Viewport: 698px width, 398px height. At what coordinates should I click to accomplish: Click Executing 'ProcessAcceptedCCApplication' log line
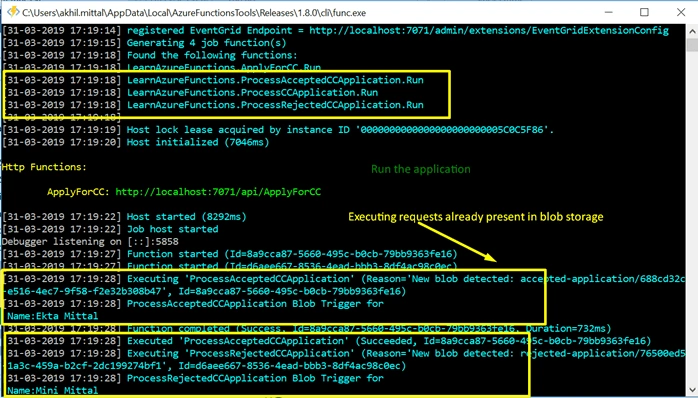(344, 279)
